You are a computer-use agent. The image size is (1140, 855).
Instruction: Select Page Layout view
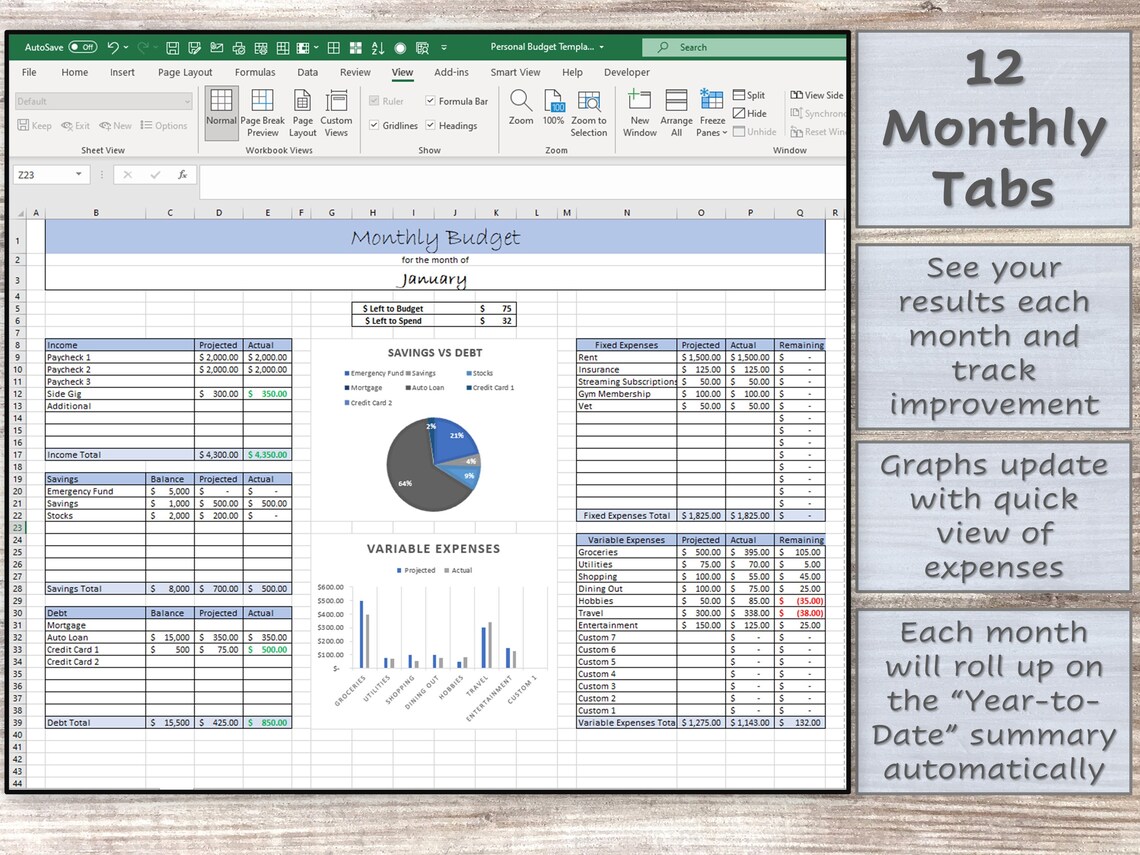(x=302, y=112)
